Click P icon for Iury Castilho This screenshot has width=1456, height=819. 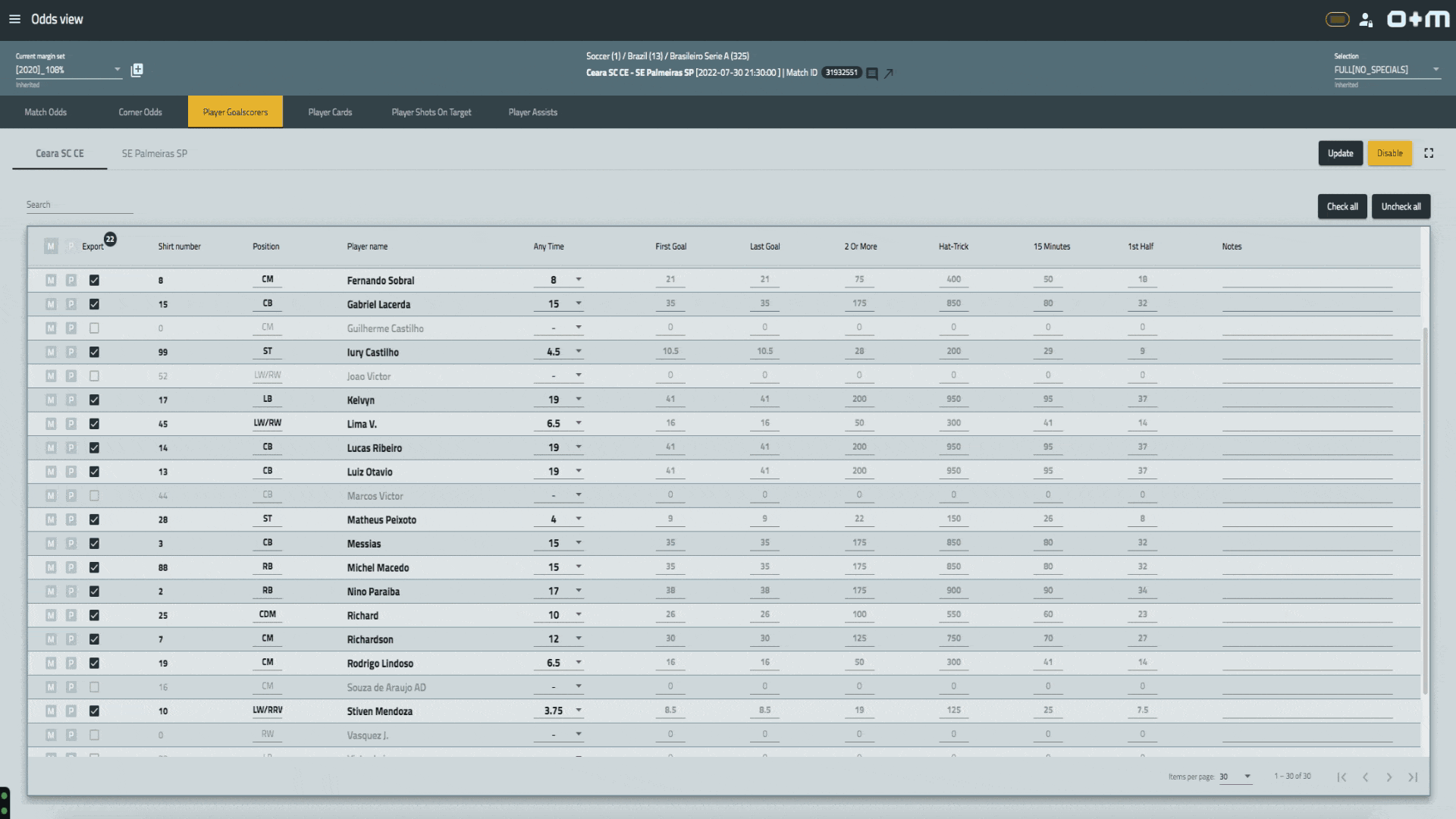[71, 352]
